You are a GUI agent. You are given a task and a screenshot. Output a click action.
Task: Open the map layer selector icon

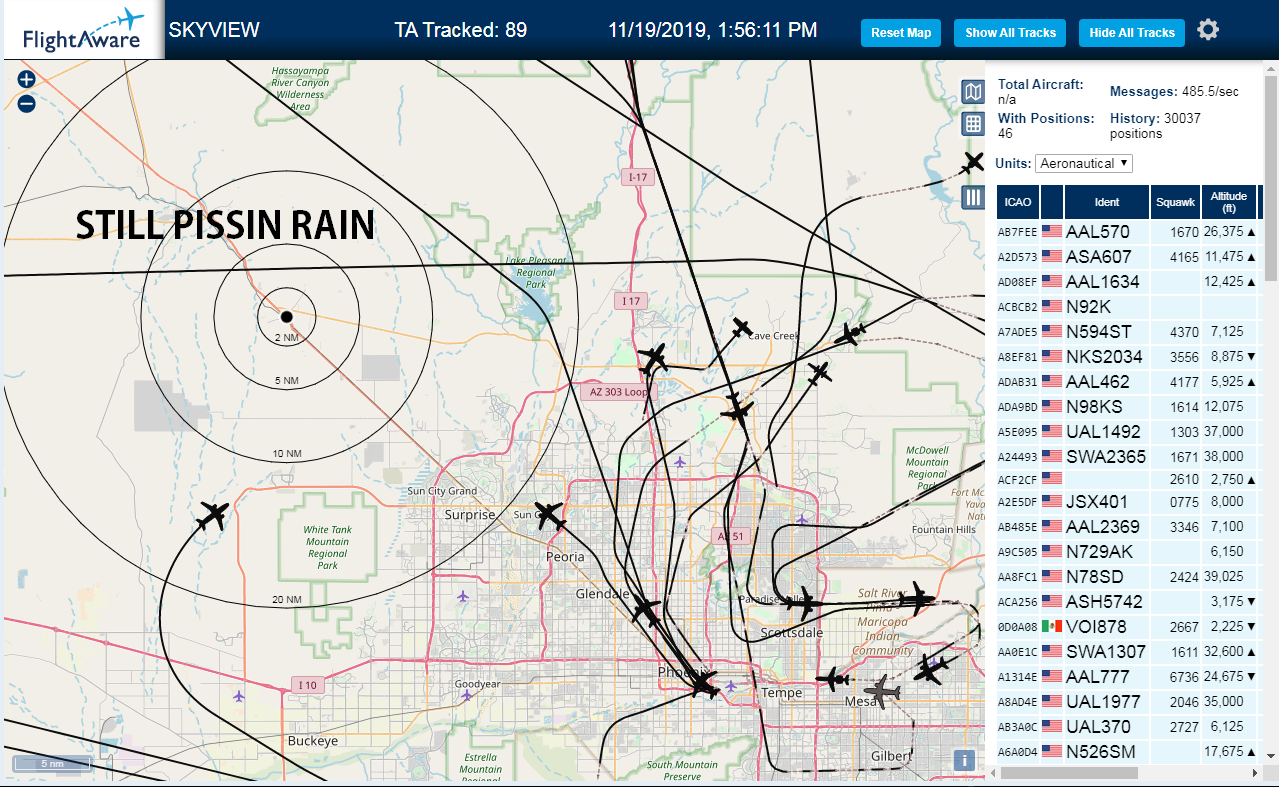click(x=973, y=92)
